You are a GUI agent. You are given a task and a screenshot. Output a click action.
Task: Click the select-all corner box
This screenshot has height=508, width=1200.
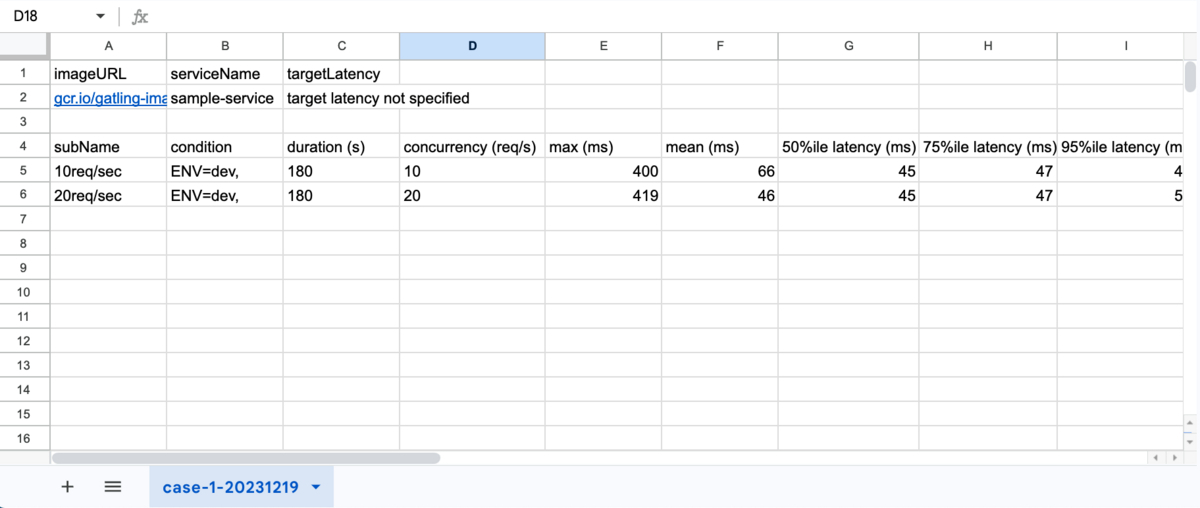point(24,46)
